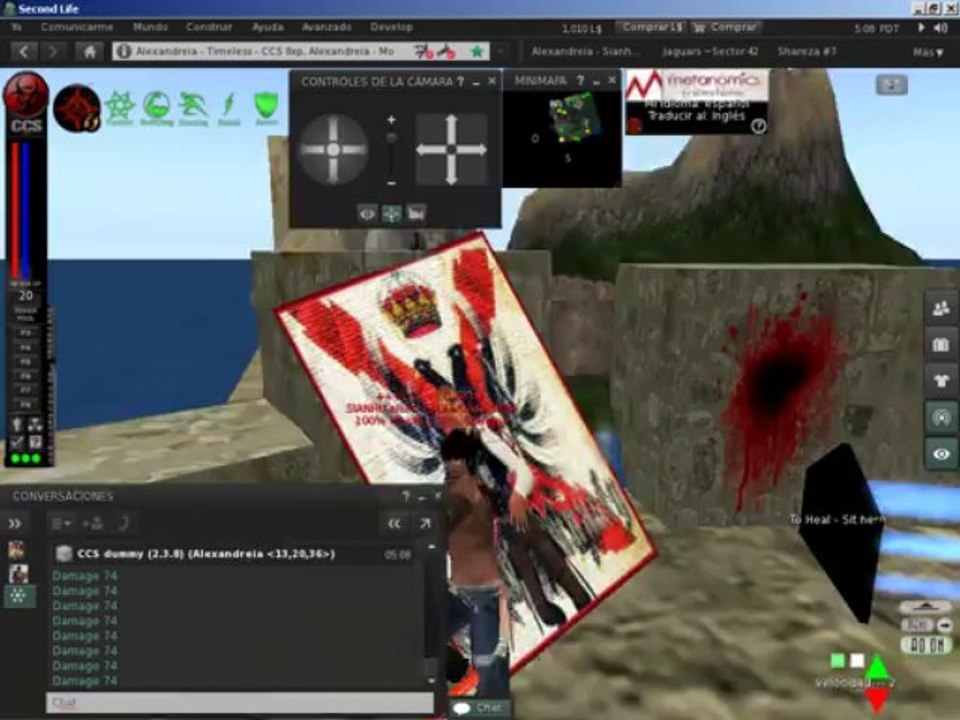960x720 pixels.
Task: Click the red star emblem HUD icon
Action: [x=77, y=108]
